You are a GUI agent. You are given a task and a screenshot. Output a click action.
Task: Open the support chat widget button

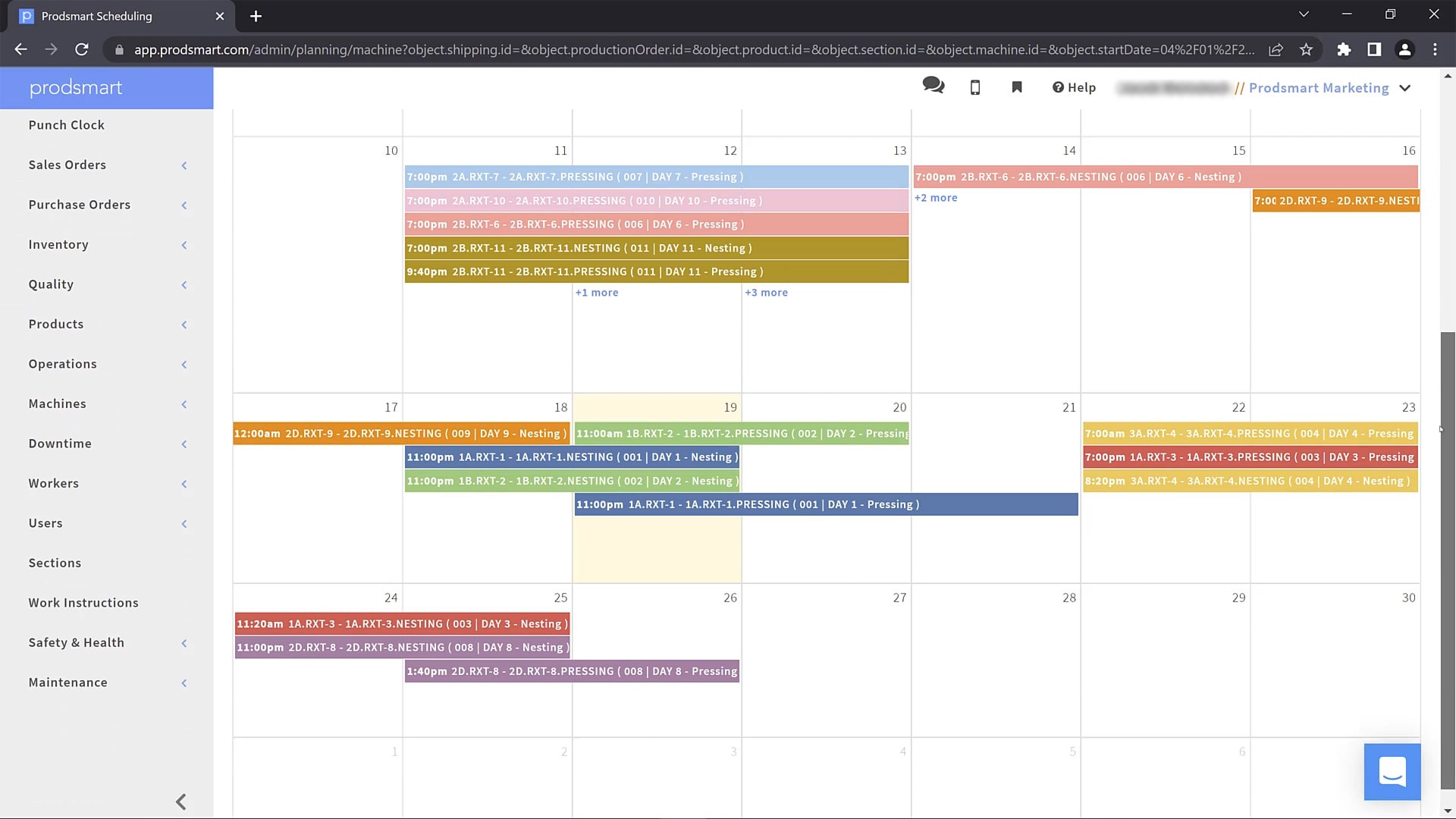coord(1392,771)
